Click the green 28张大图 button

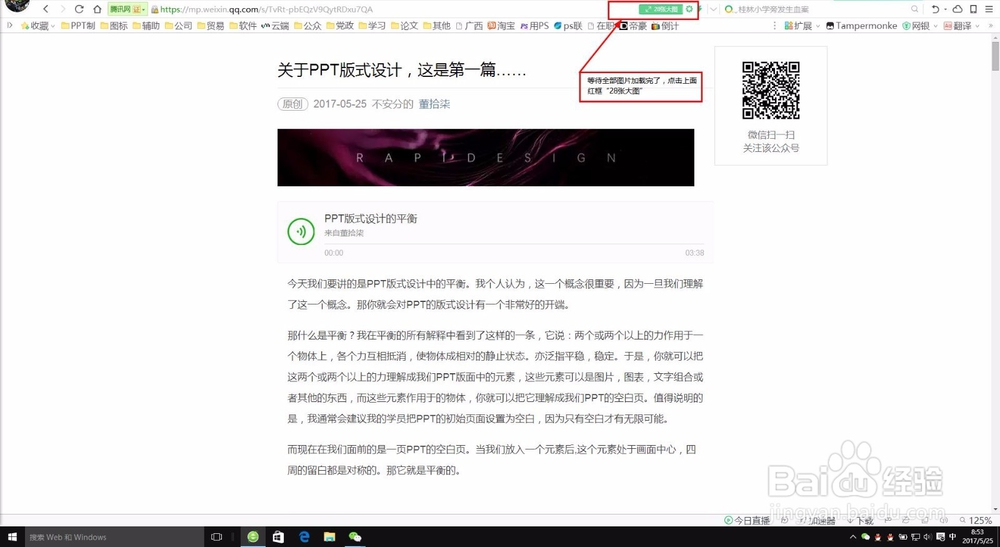(661, 10)
